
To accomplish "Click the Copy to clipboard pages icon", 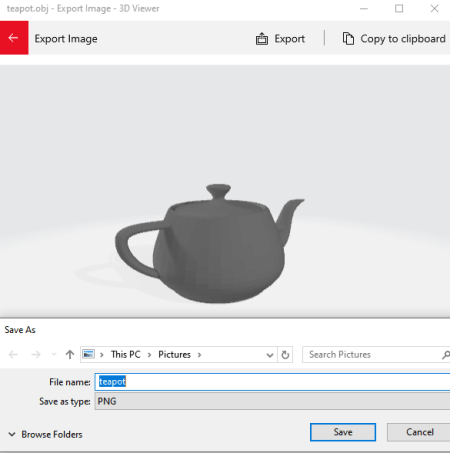I will (x=348, y=39).
